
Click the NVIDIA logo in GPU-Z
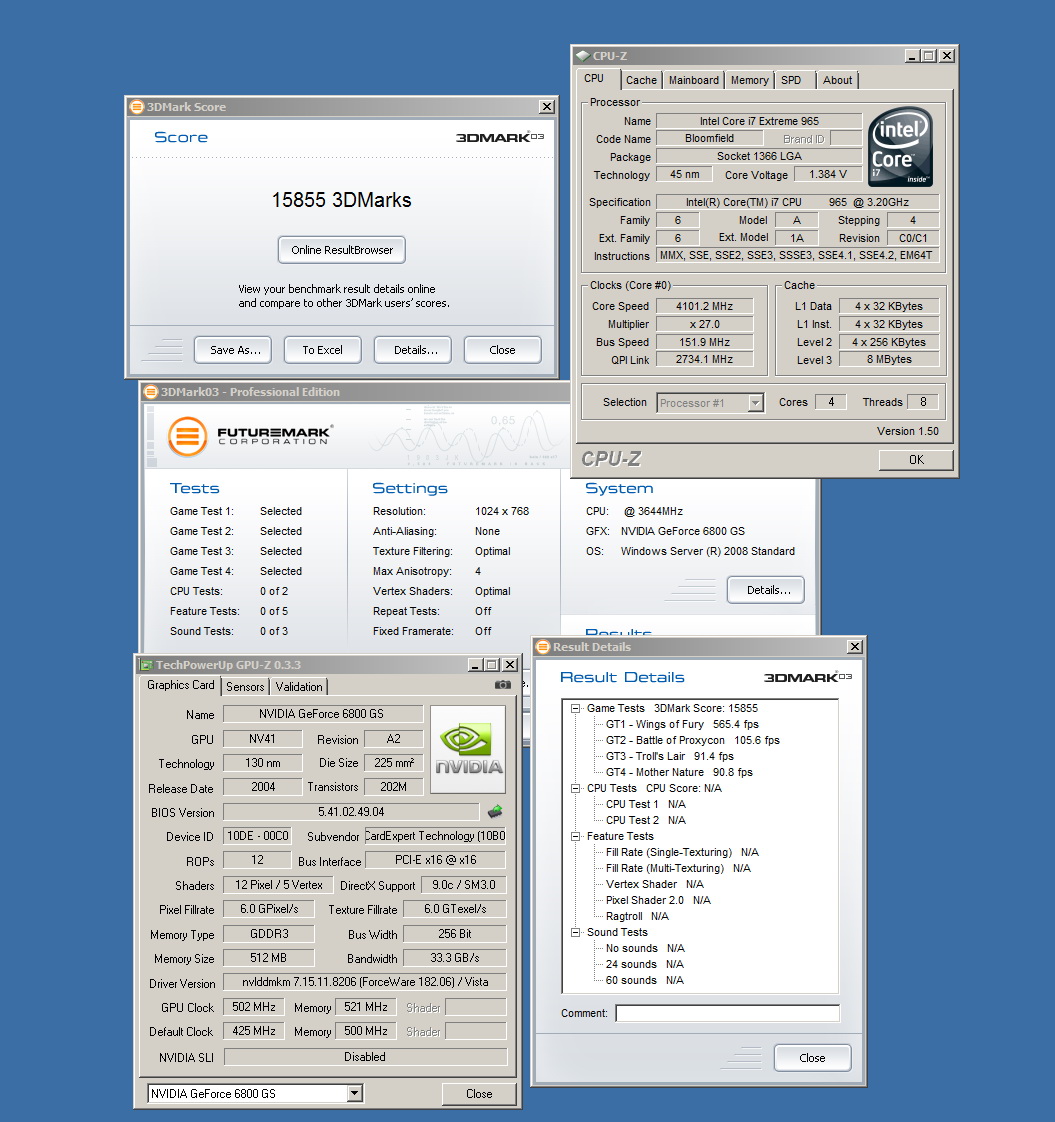coord(469,749)
